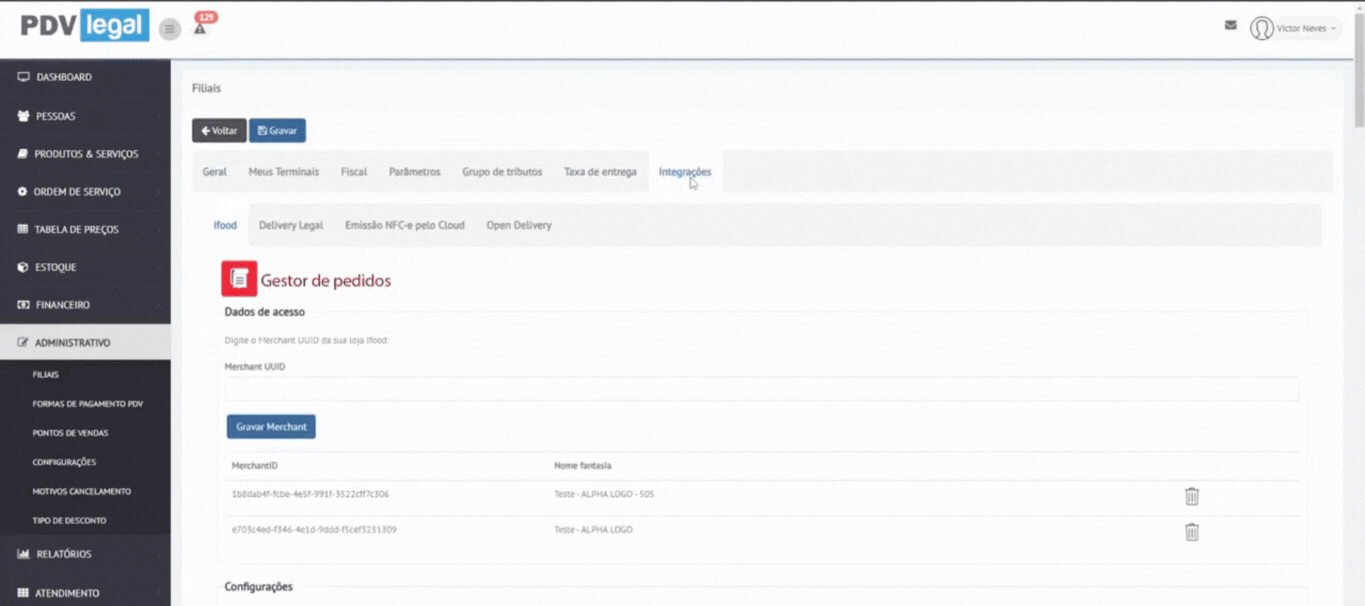Click the Voltar button
The height and width of the screenshot is (606, 1365).
[x=219, y=131]
